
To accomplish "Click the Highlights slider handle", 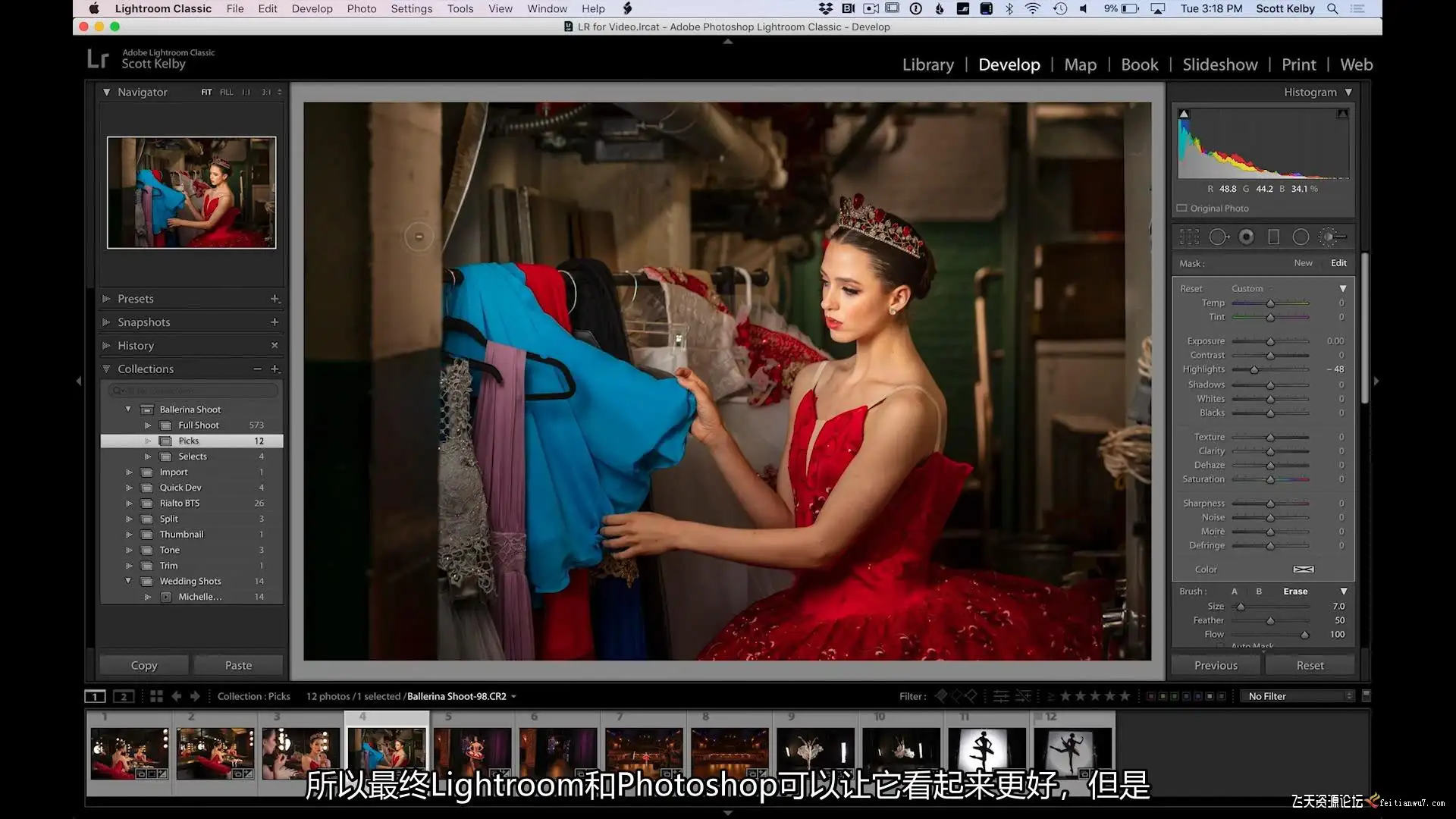I will coord(1254,370).
